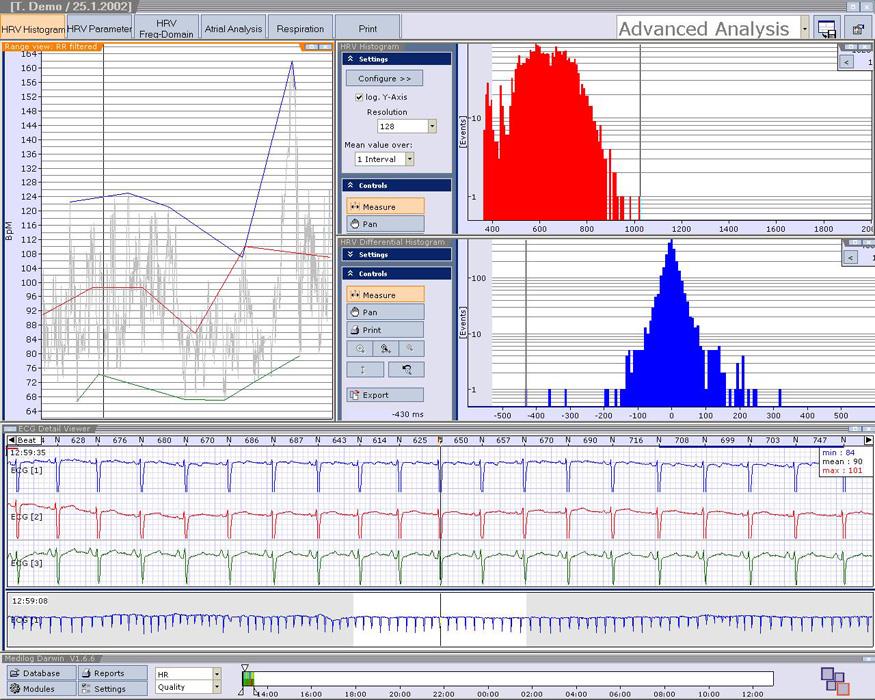Toggle the log. Y-Axis checkbox
875x700 pixels.
coord(360,97)
